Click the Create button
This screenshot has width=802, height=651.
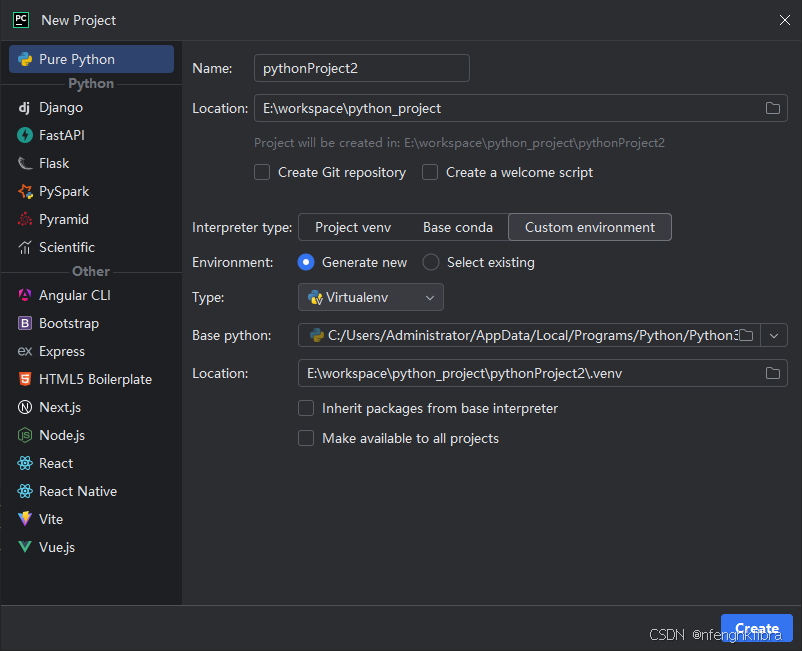[x=756, y=628]
